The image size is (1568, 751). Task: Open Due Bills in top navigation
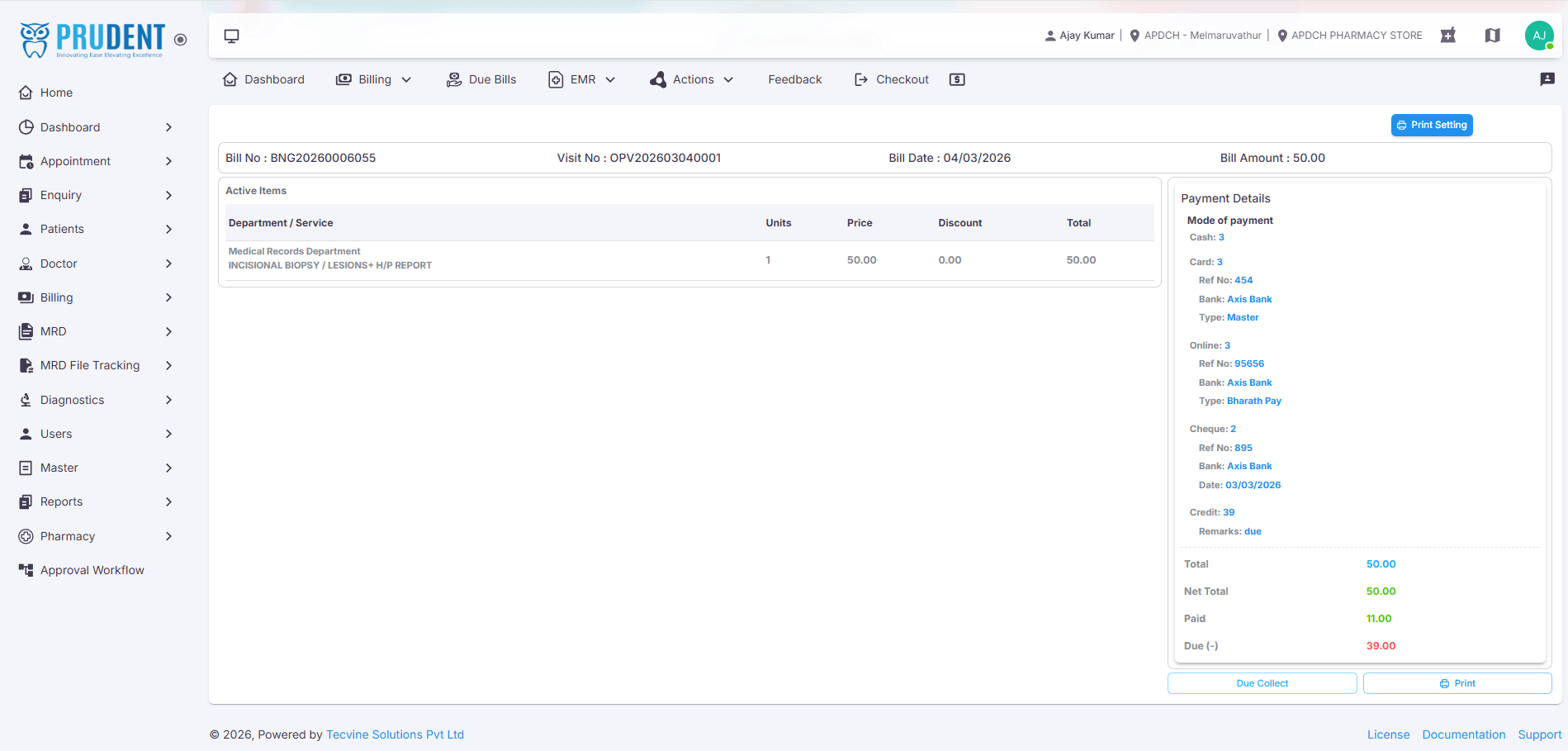[x=481, y=79]
